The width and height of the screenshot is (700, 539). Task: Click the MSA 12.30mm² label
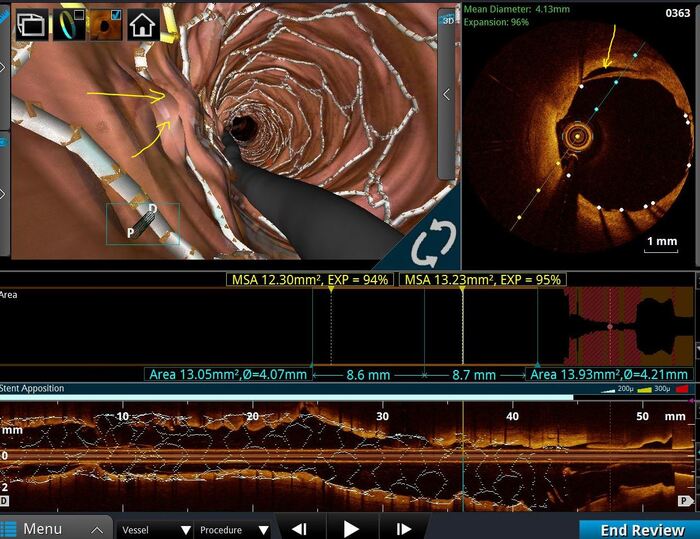click(309, 279)
